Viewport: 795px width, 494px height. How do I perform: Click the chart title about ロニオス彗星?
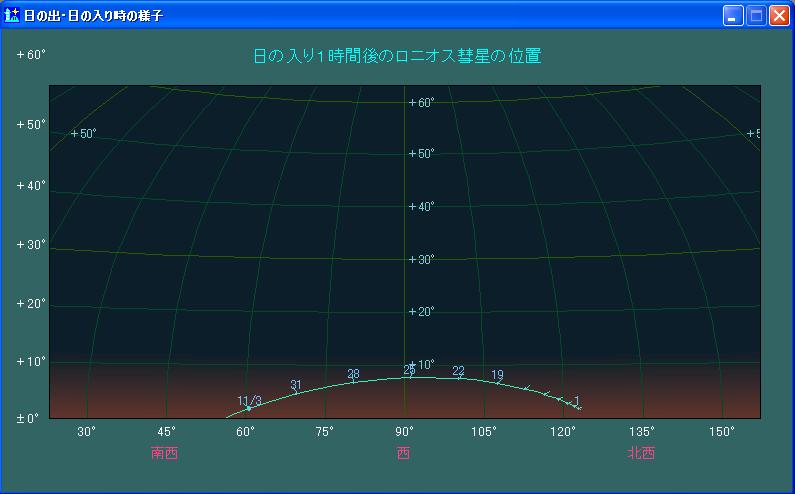point(397,56)
